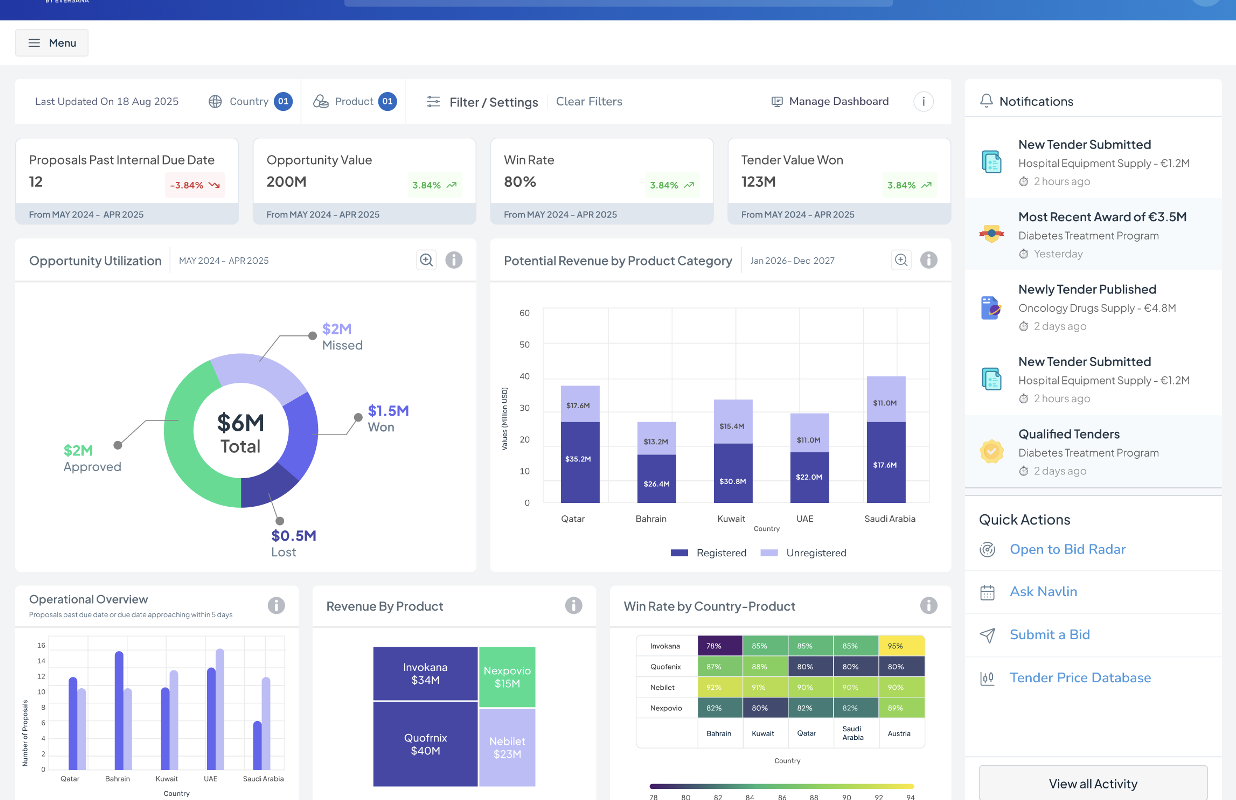Expand the Filter / Settings panel
Screen dimensions: 1236x800
tap(482, 102)
